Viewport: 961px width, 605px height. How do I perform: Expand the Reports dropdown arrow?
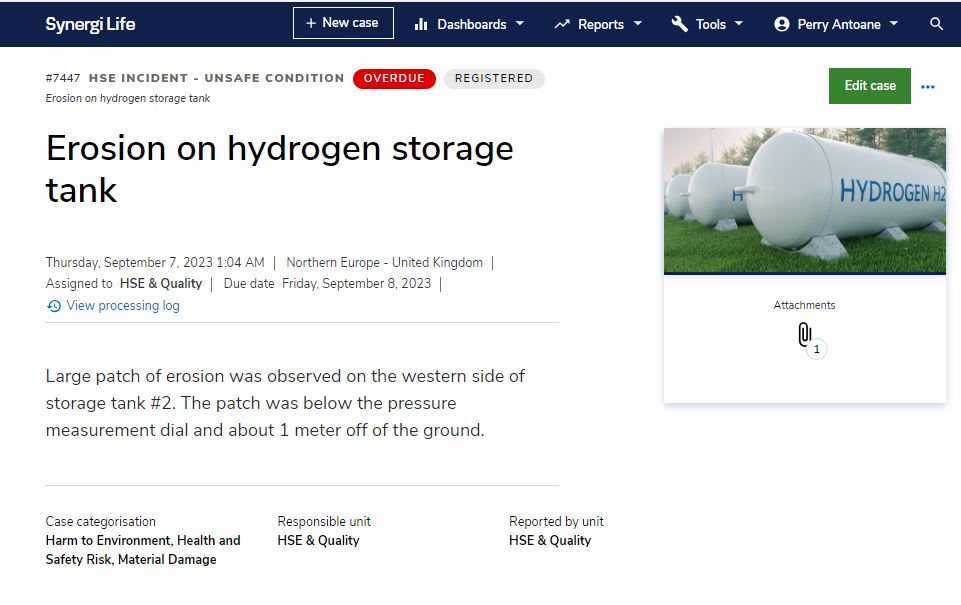pos(637,23)
